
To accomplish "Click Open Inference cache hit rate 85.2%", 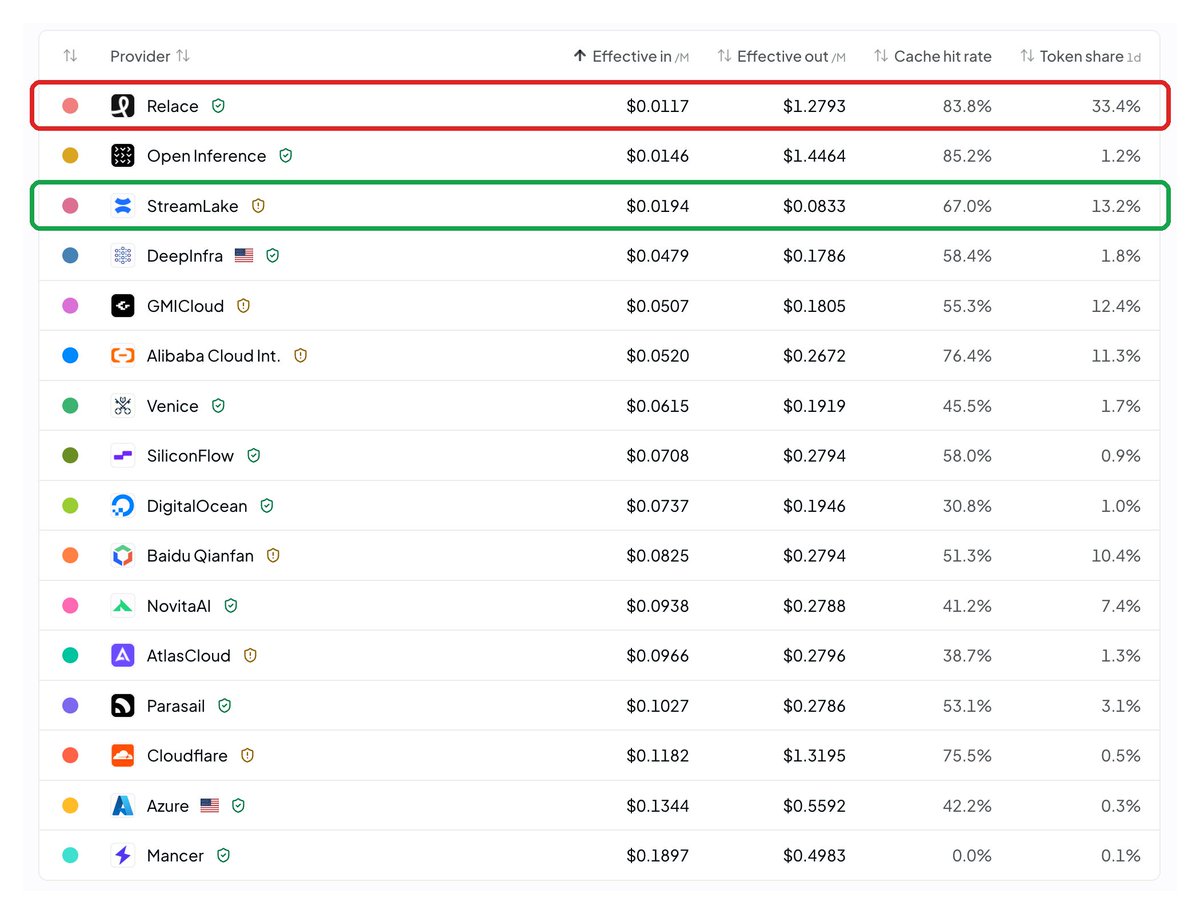I will pos(967,156).
